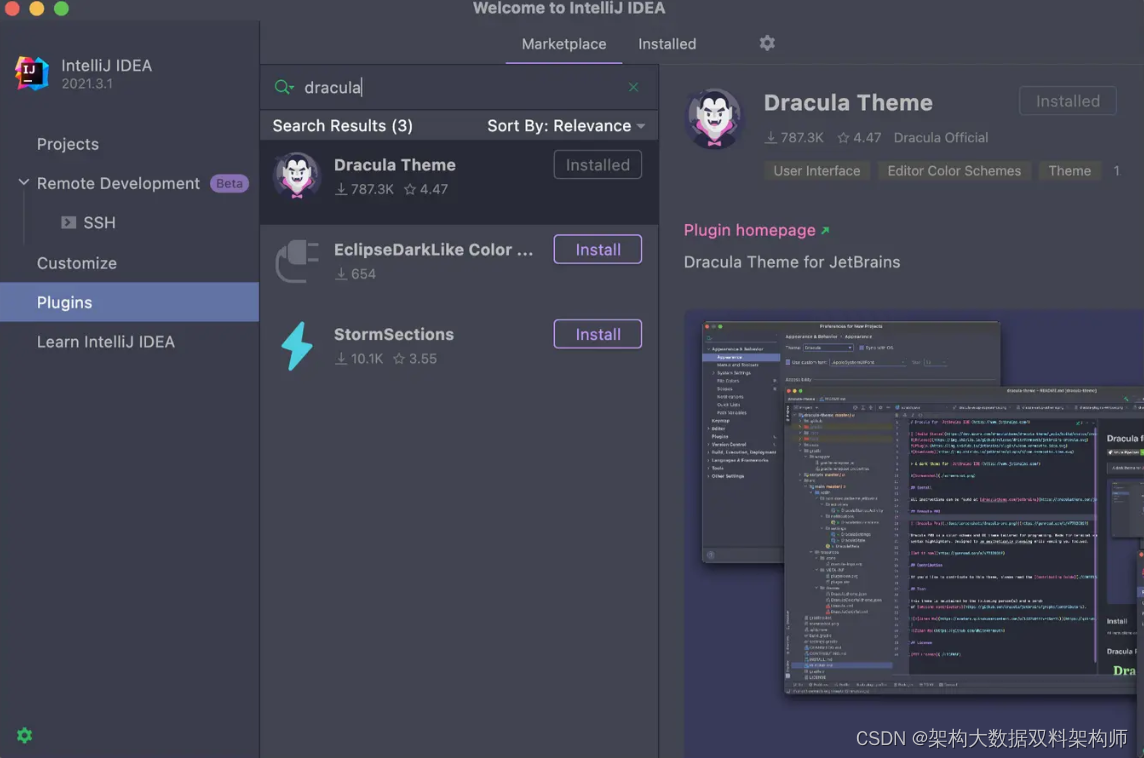Select the StormSections result title

tap(394, 334)
